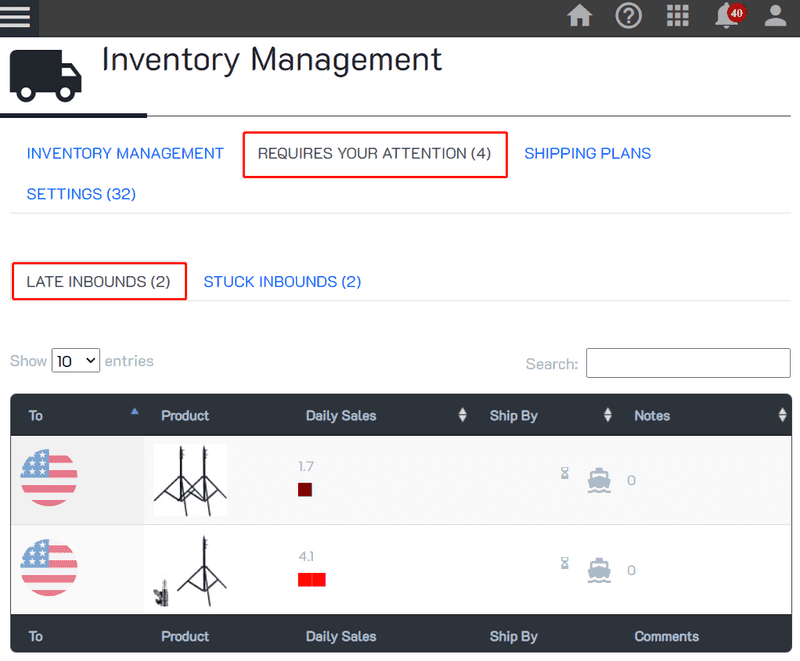
Task: Open the help question mark icon
Action: pos(629,15)
